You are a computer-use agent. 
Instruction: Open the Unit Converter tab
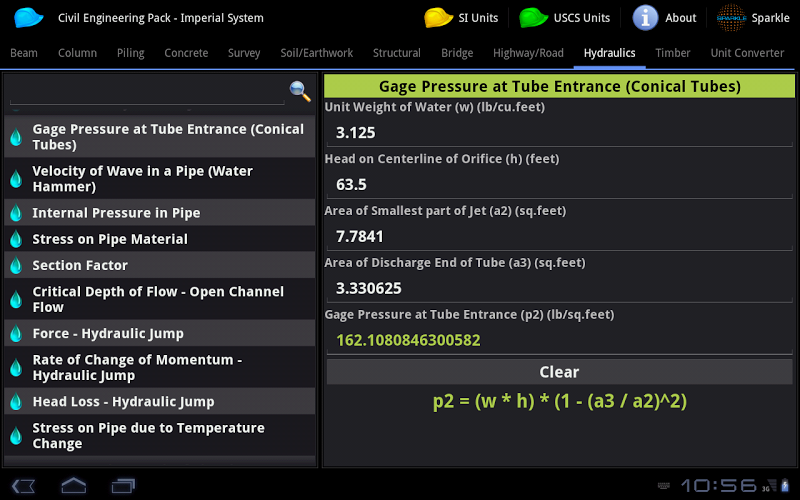pyautogui.click(x=747, y=53)
